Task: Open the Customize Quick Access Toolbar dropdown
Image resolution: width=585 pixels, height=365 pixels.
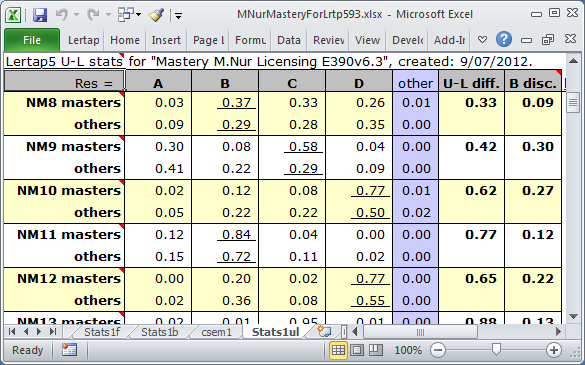Action: coord(178,16)
